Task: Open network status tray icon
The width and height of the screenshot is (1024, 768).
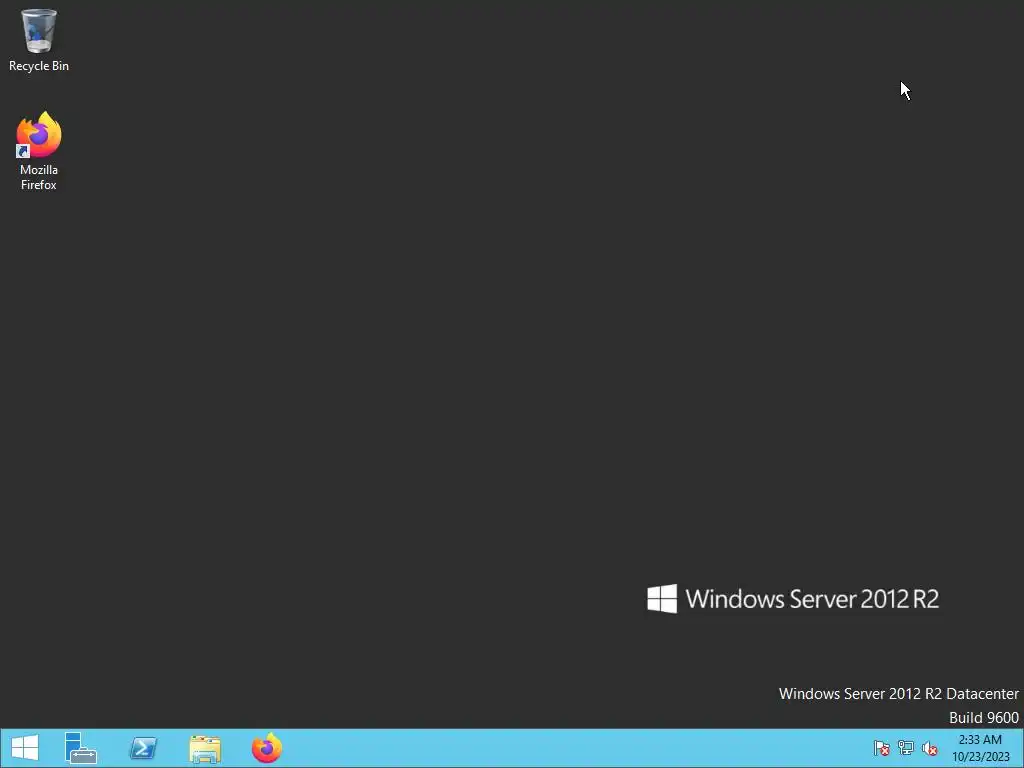Action: (x=906, y=748)
